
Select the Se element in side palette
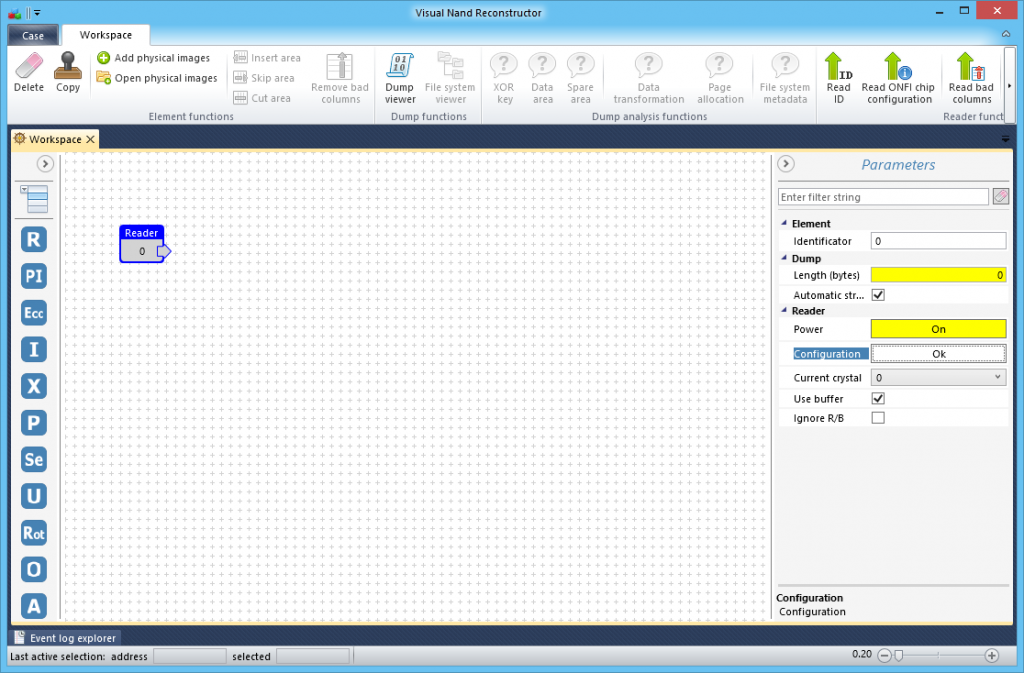[x=33, y=459]
